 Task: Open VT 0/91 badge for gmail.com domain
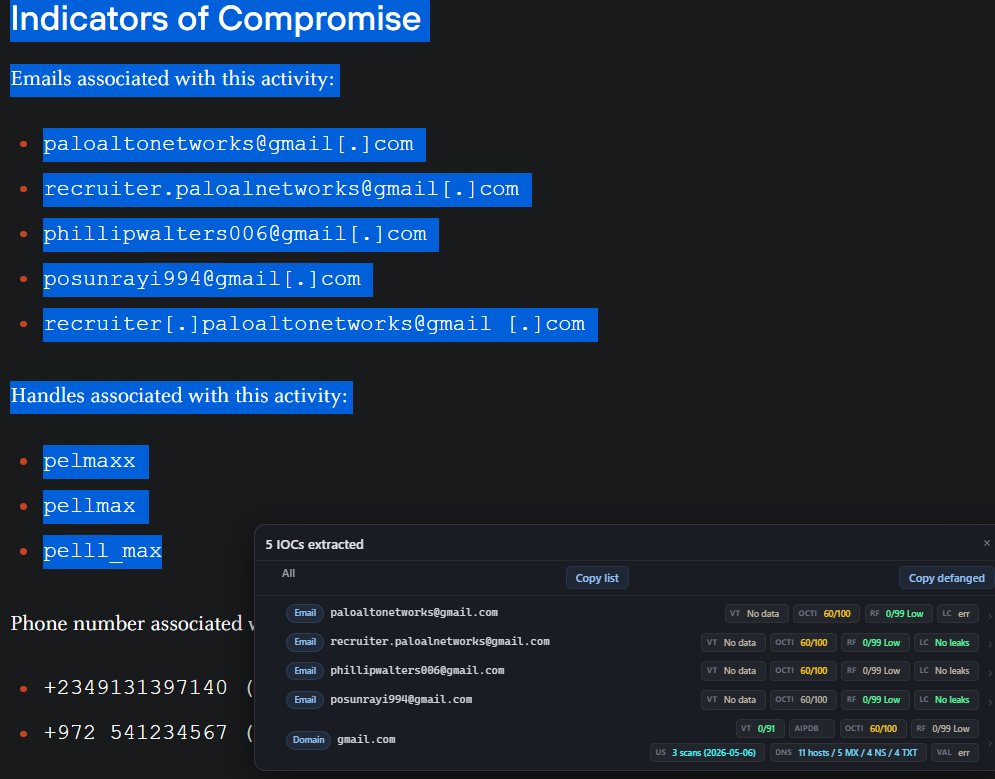[760, 728]
